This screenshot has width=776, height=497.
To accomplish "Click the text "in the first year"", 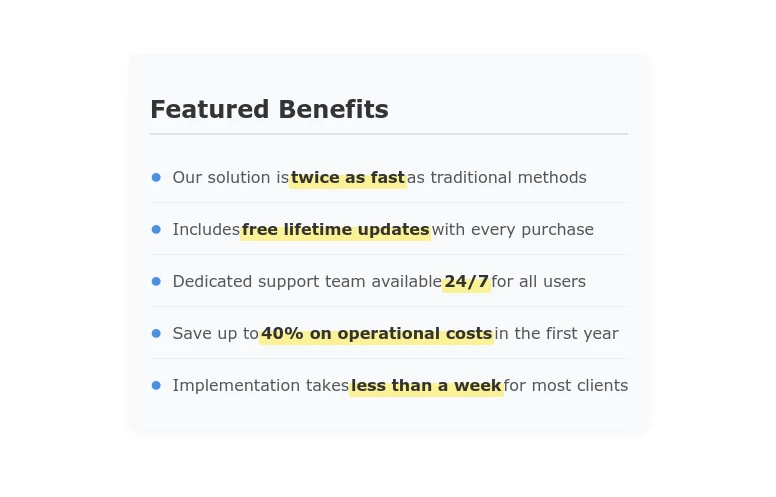I will (x=556, y=334).
